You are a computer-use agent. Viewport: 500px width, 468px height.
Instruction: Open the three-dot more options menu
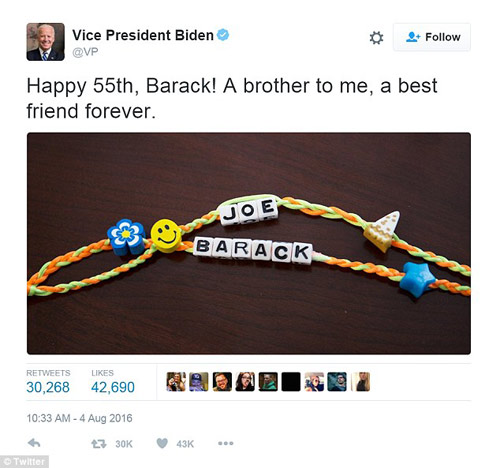point(226,443)
